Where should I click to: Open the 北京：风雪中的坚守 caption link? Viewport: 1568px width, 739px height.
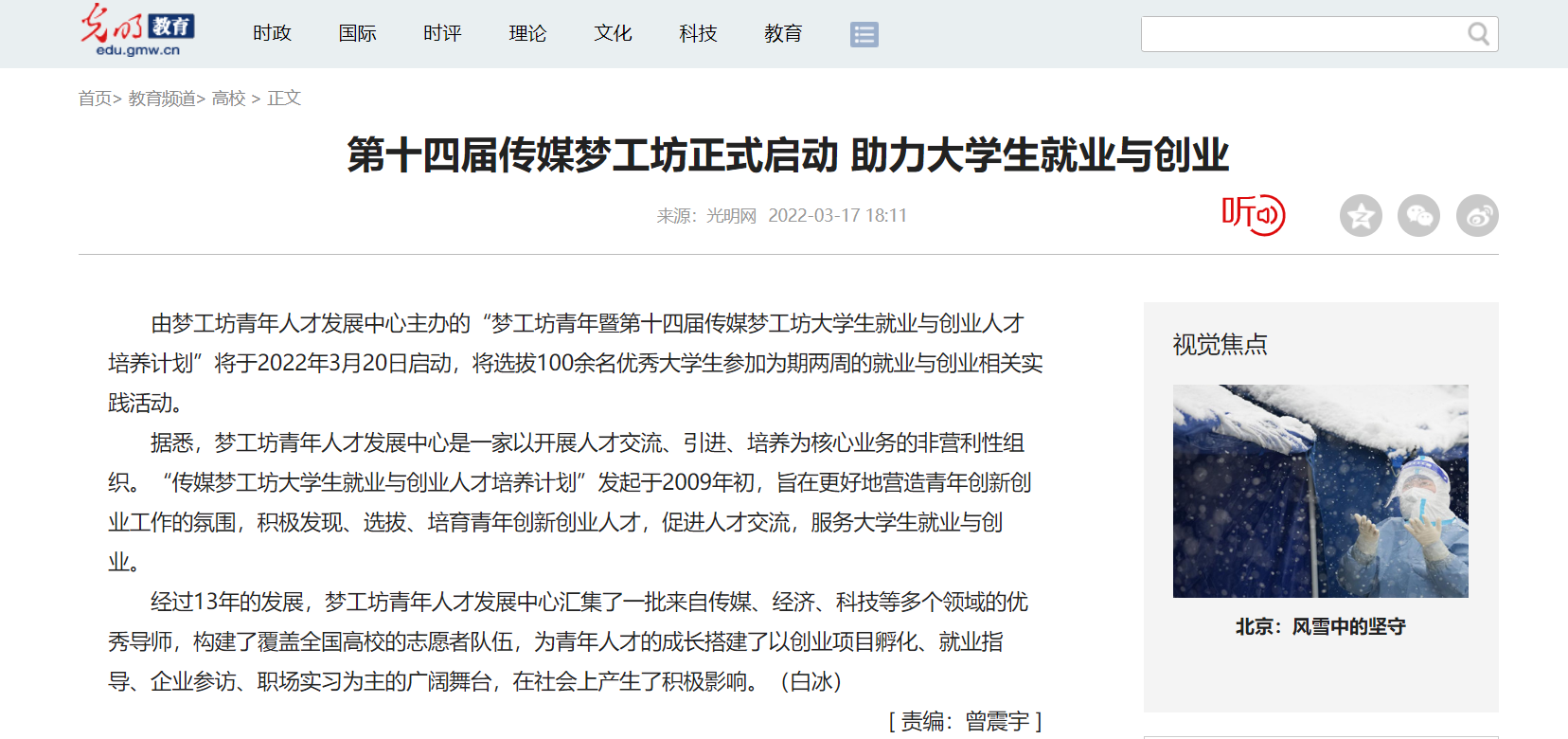[1320, 626]
